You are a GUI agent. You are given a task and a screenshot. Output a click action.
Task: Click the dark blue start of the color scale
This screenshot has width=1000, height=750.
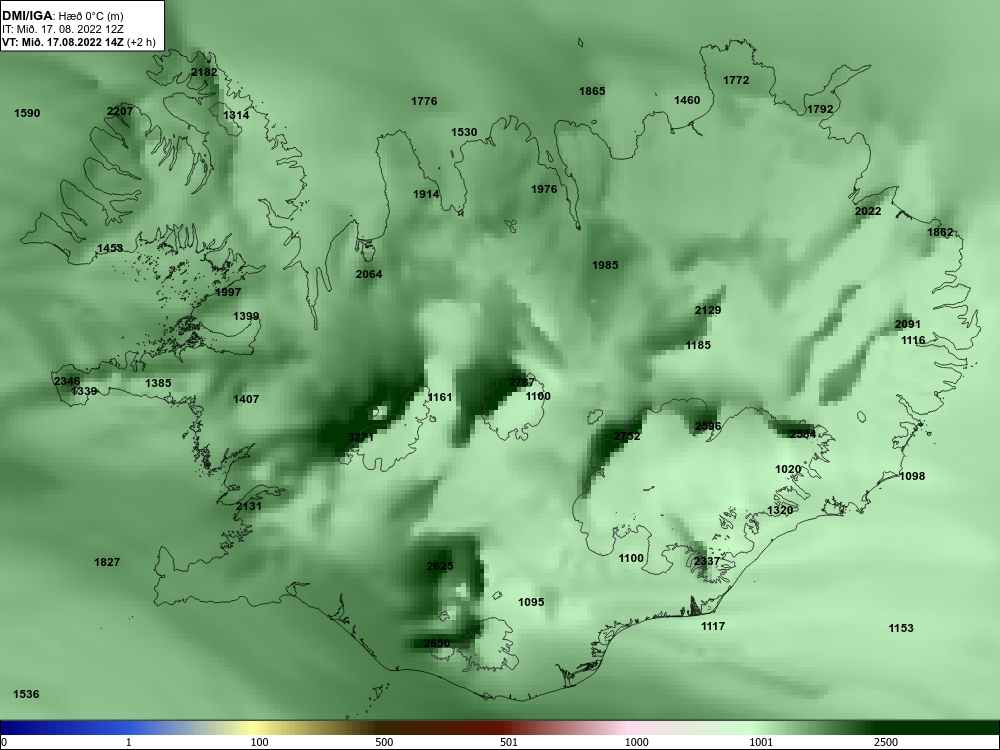[x=10, y=728]
